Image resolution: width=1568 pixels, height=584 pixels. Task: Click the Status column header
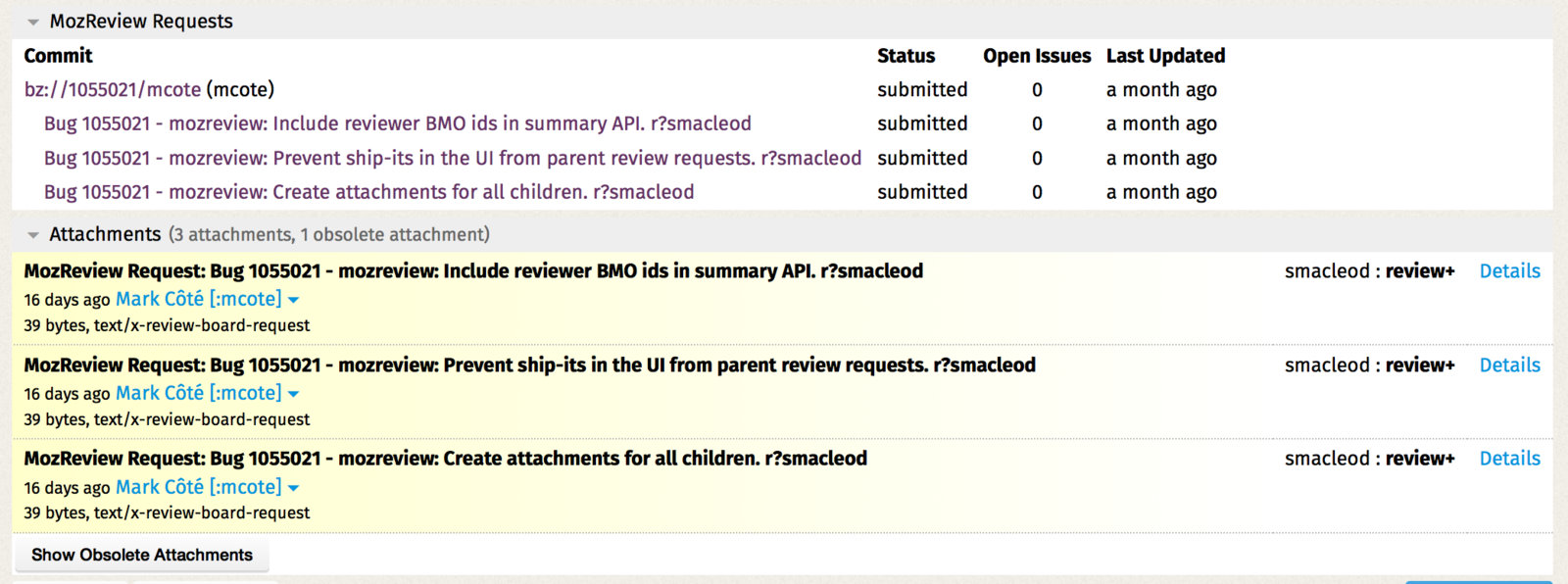pyautogui.click(x=906, y=56)
